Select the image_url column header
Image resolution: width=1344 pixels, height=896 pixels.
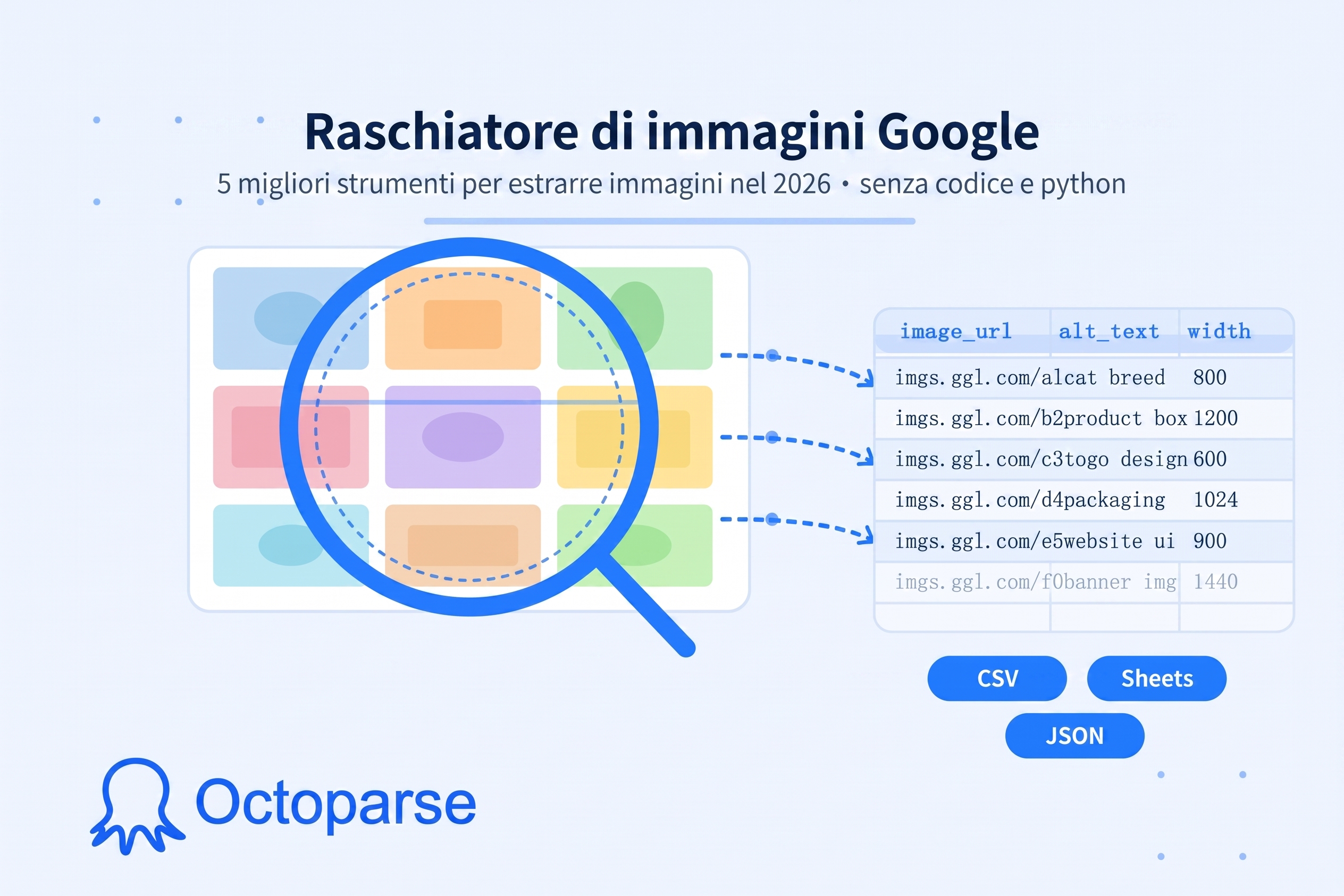pos(956,332)
